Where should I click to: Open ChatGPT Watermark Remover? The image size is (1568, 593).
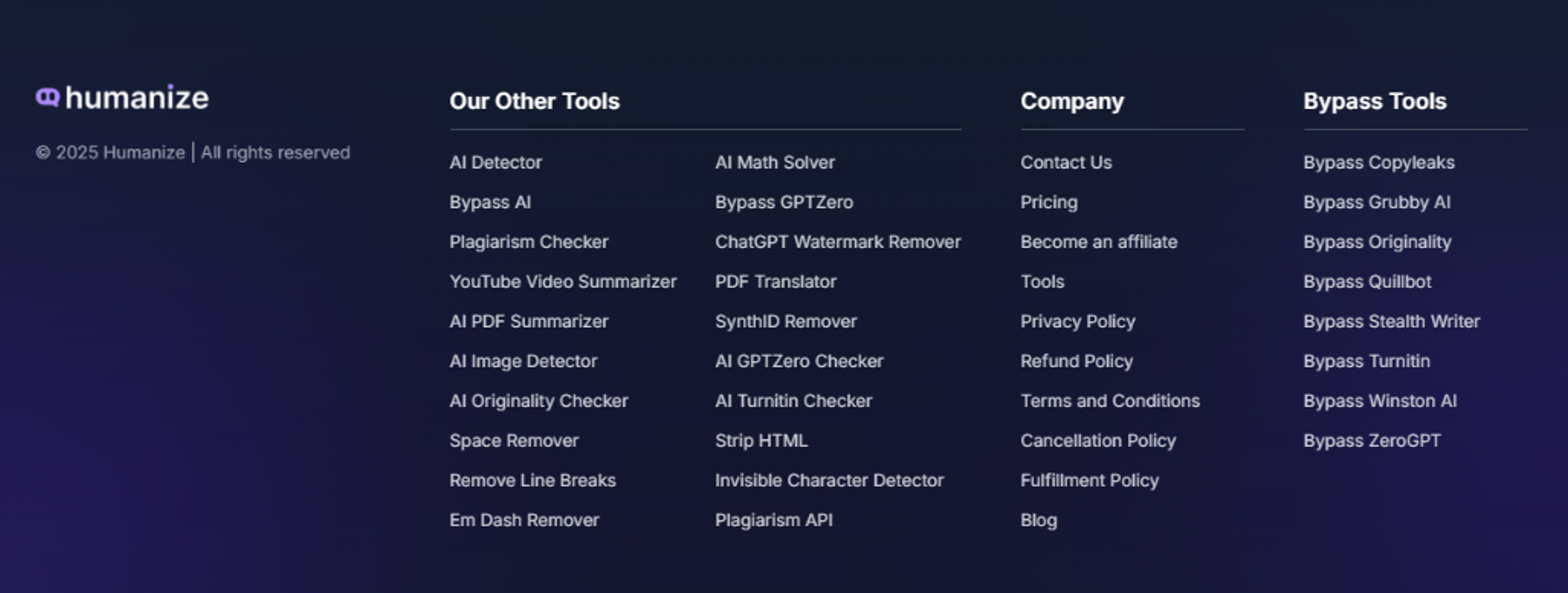[838, 242]
